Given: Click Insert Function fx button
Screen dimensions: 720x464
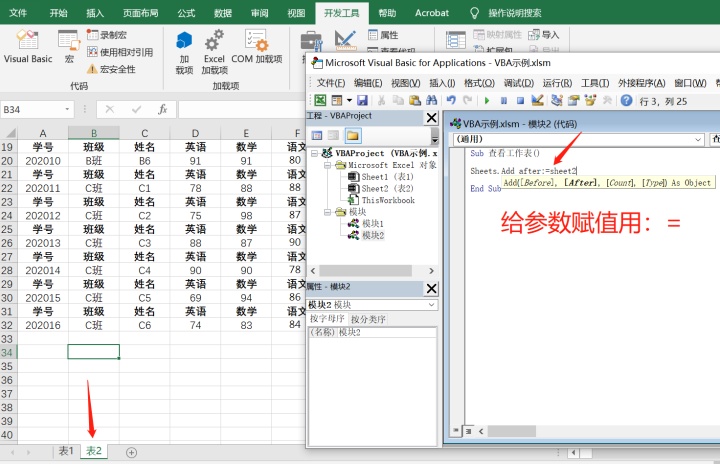Looking at the screenshot, I should point(163,109).
